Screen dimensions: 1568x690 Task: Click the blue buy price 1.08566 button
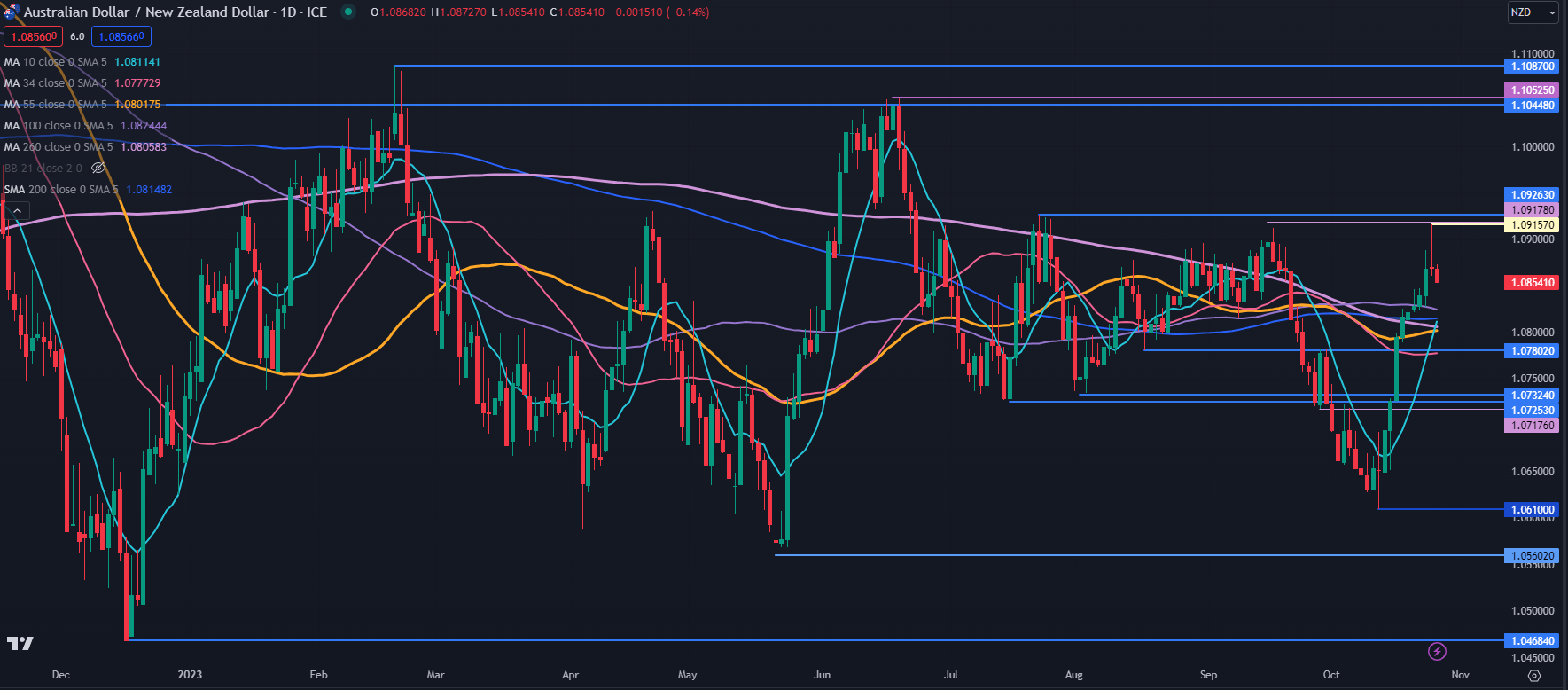(x=121, y=36)
